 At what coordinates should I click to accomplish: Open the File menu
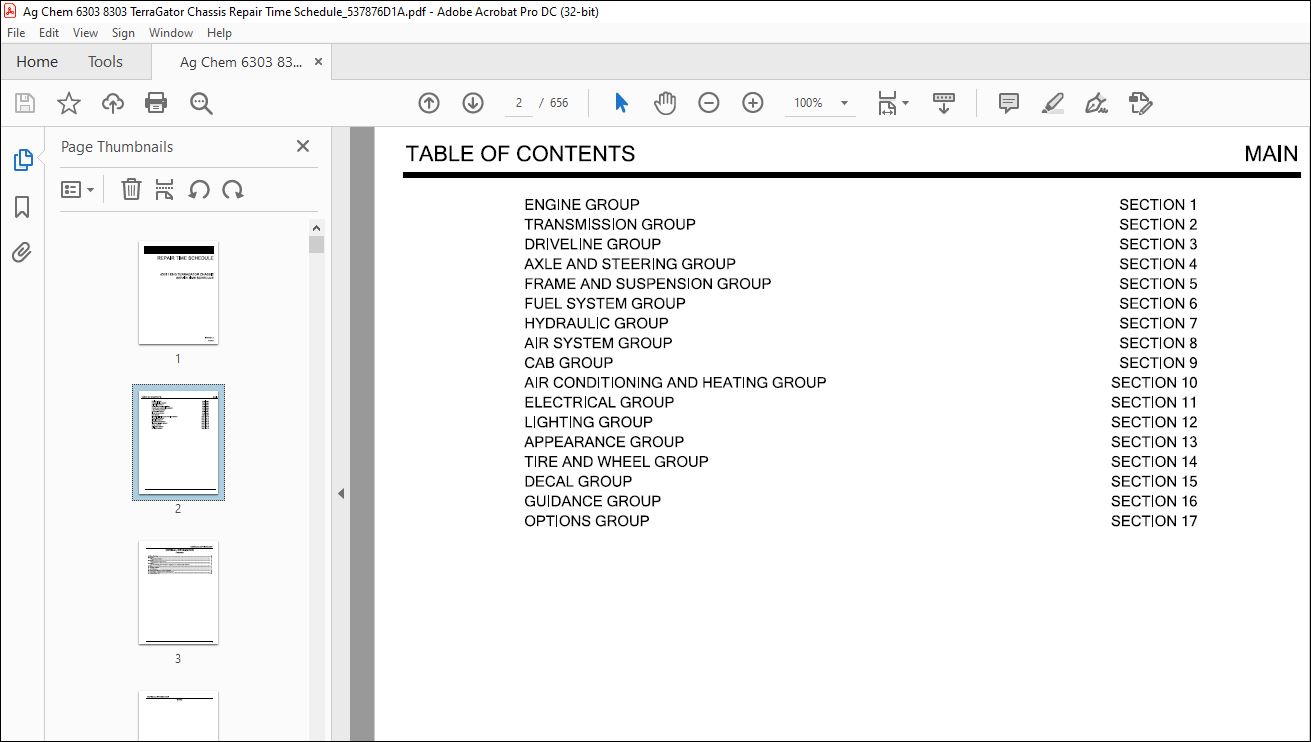16,33
